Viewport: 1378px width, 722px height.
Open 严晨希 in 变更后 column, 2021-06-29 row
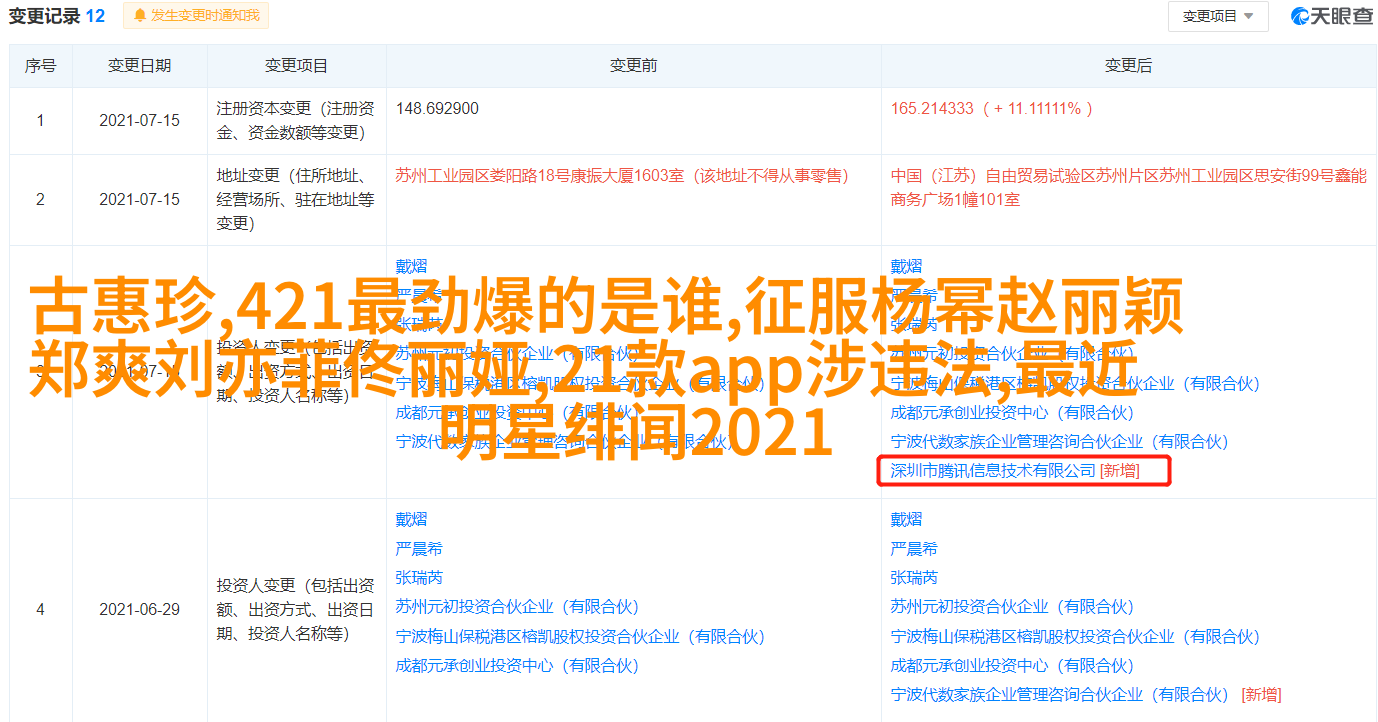tap(914, 548)
